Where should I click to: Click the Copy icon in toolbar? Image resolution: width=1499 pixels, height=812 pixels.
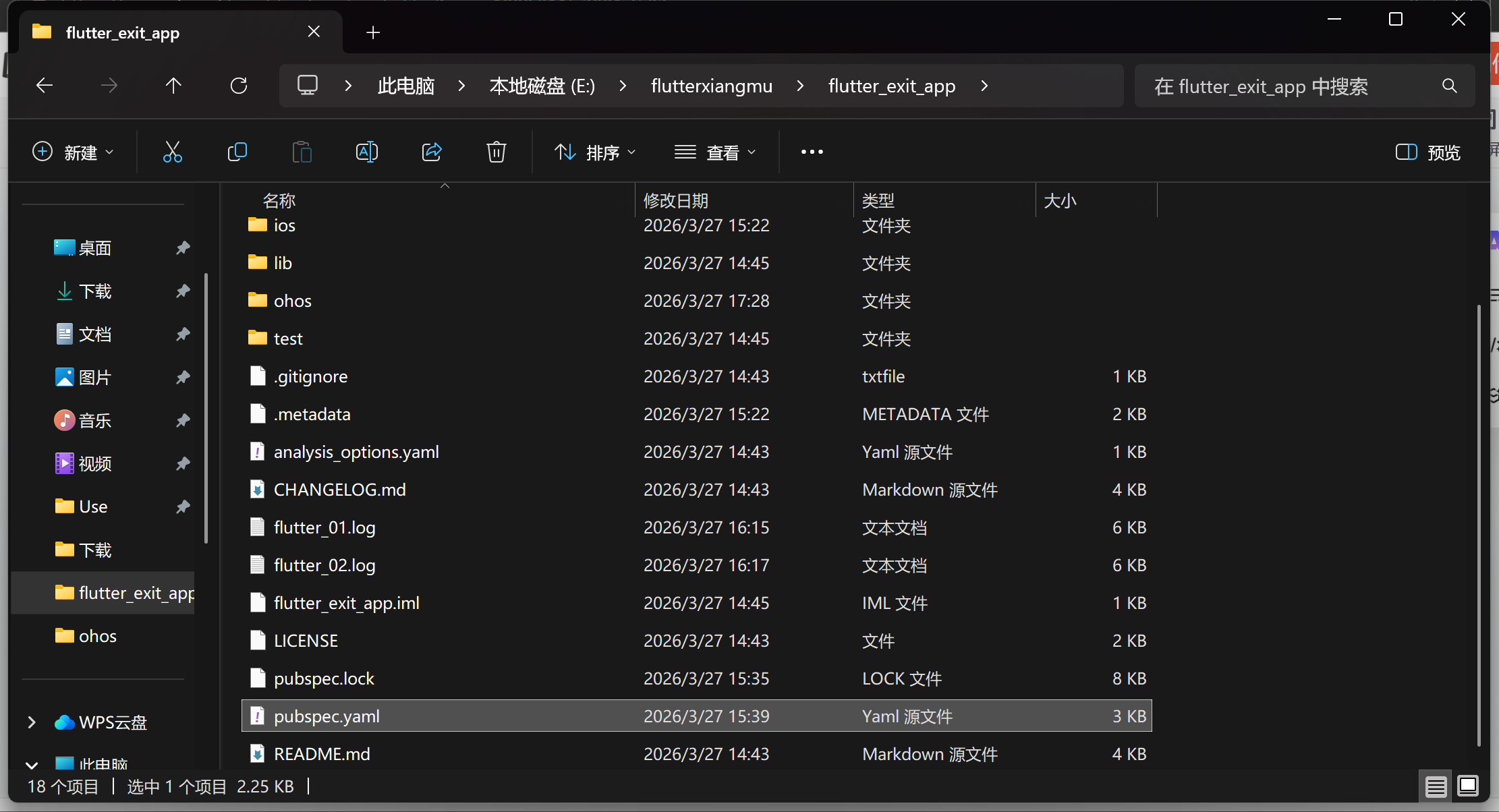click(x=237, y=152)
